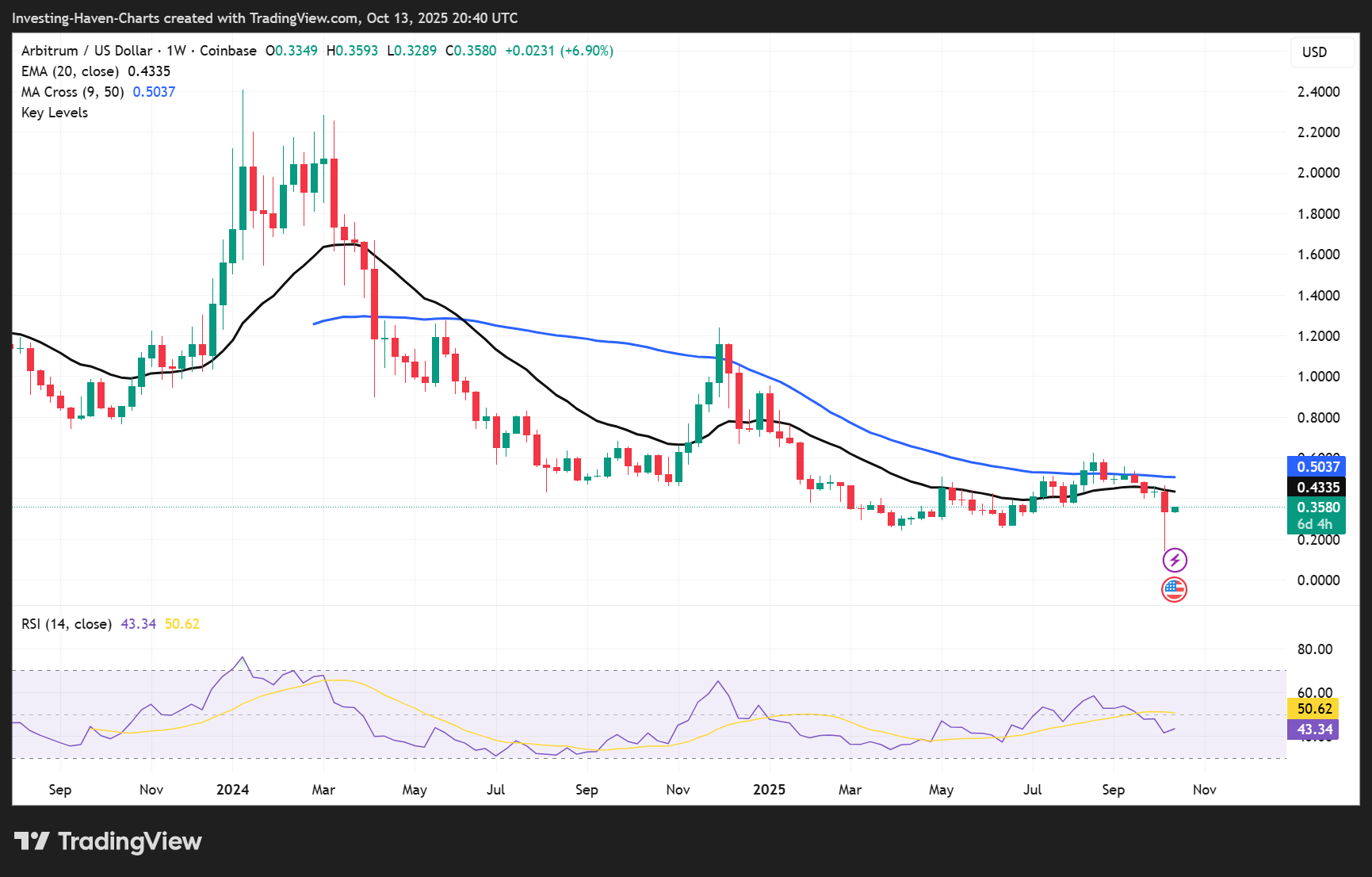Click the blue MA Cross value 0.5037 in legend

point(154,92)
